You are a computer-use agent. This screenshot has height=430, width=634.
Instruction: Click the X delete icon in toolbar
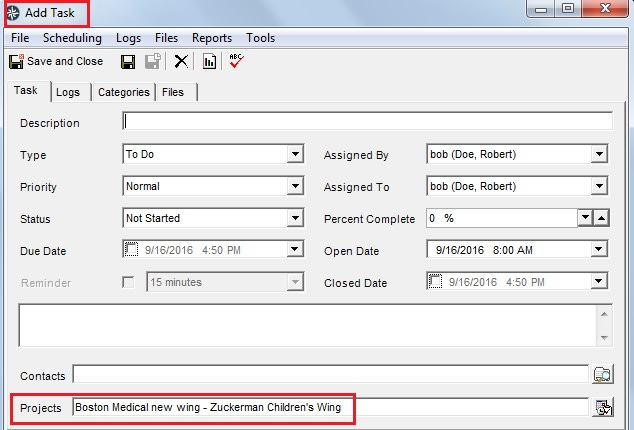click(x=181, y=62)
